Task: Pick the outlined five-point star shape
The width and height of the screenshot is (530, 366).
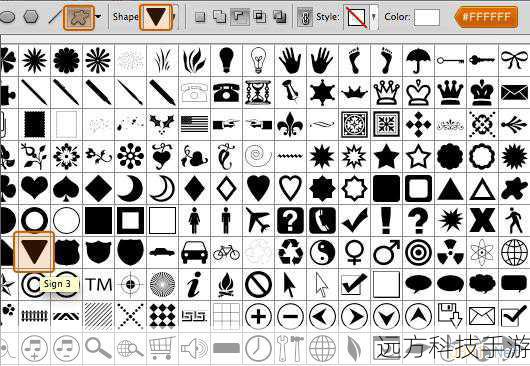Action: pyautogui.click(x=418, y=156)
